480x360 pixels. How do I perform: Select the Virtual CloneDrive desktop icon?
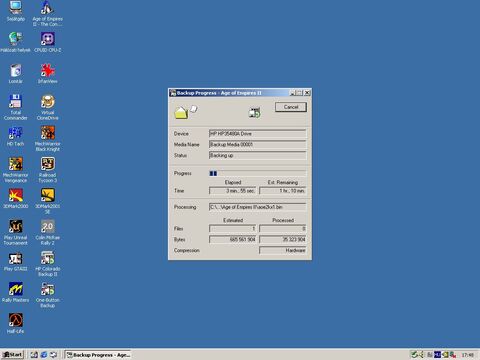(48, 107)
